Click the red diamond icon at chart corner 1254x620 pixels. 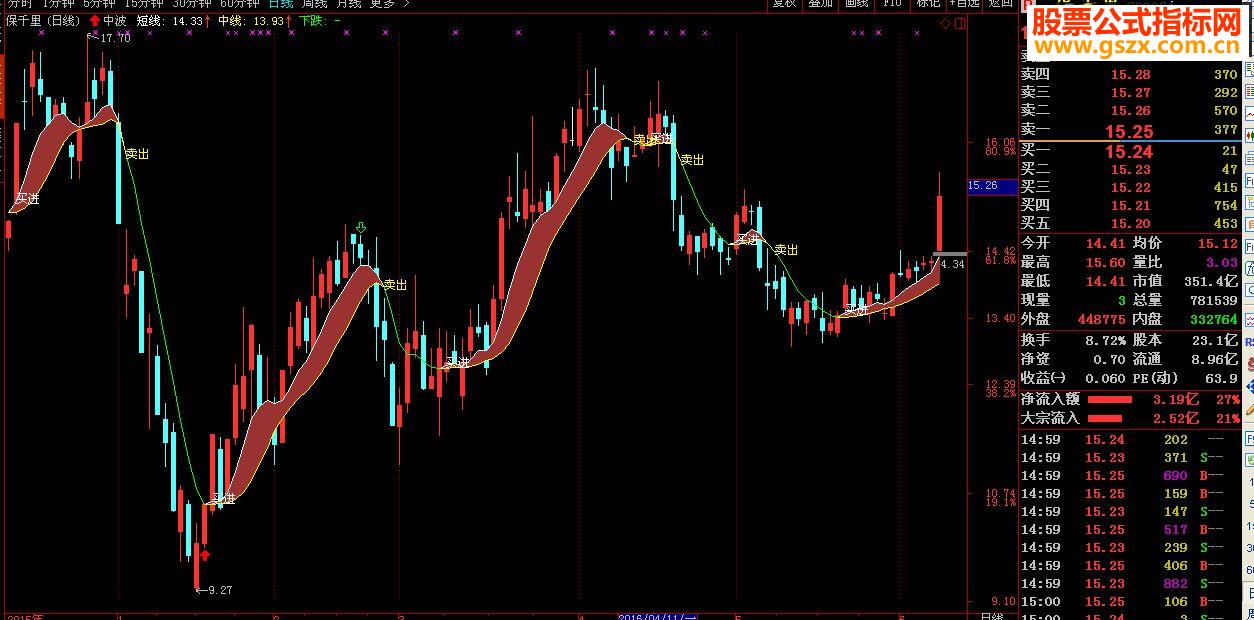coord(945,22)
